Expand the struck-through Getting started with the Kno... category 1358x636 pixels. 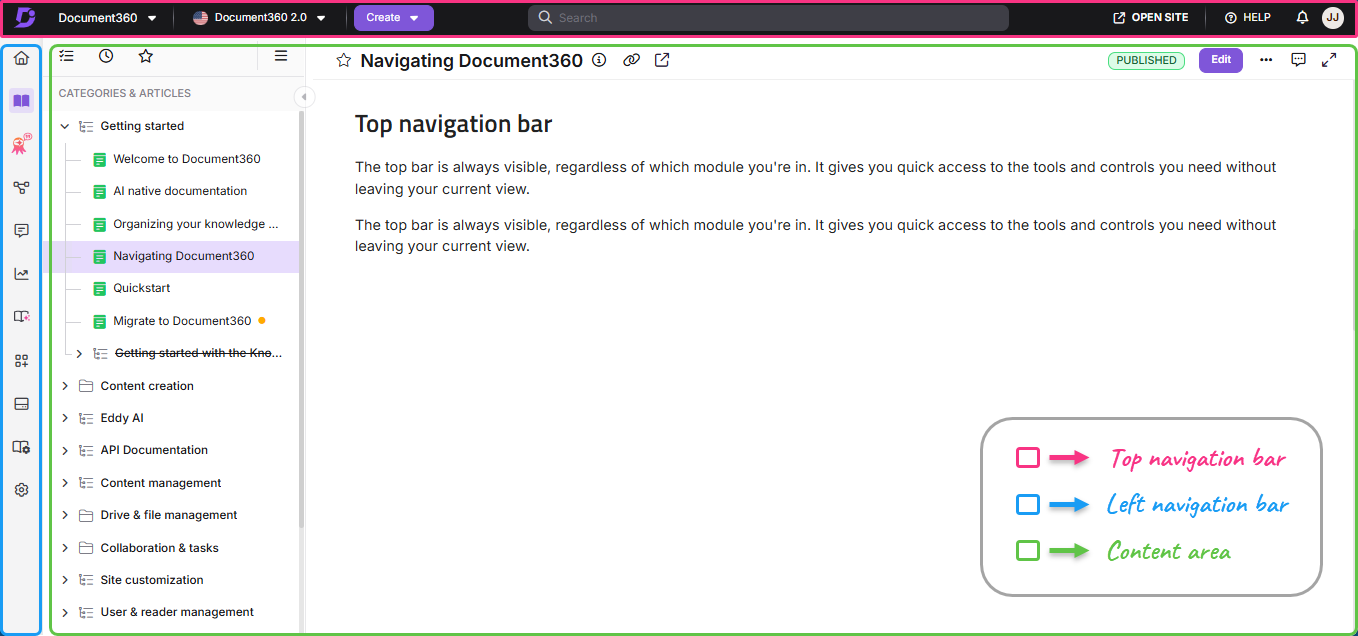tap(79, 353)
